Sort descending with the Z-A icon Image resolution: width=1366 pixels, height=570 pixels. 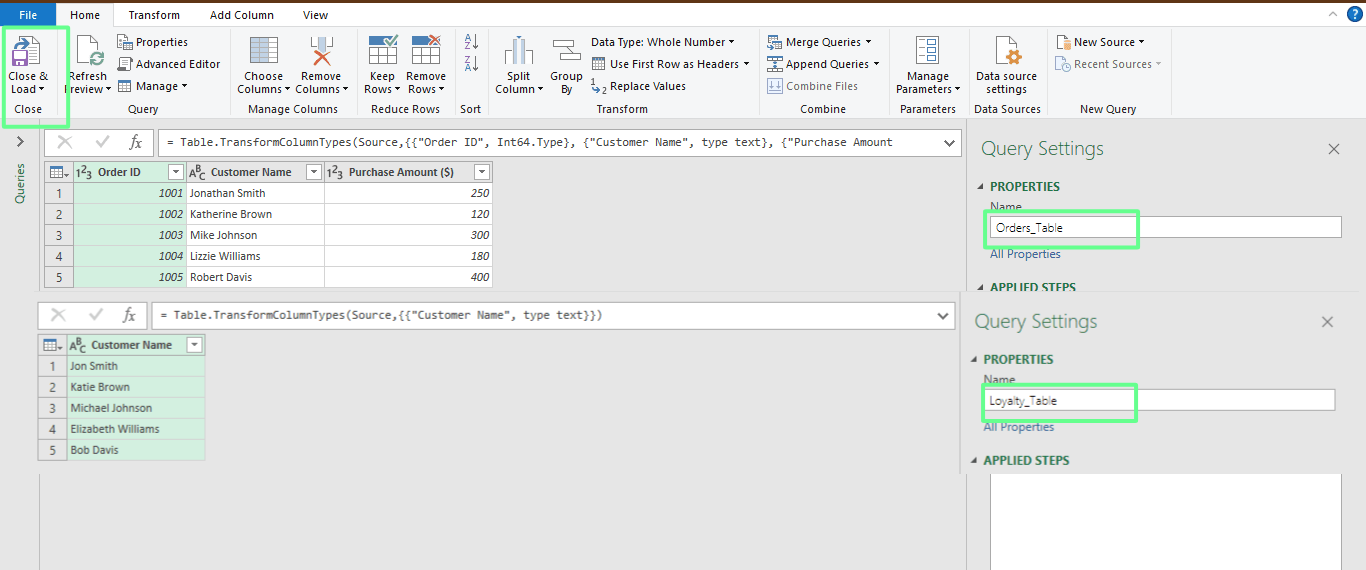click(471, 63)
